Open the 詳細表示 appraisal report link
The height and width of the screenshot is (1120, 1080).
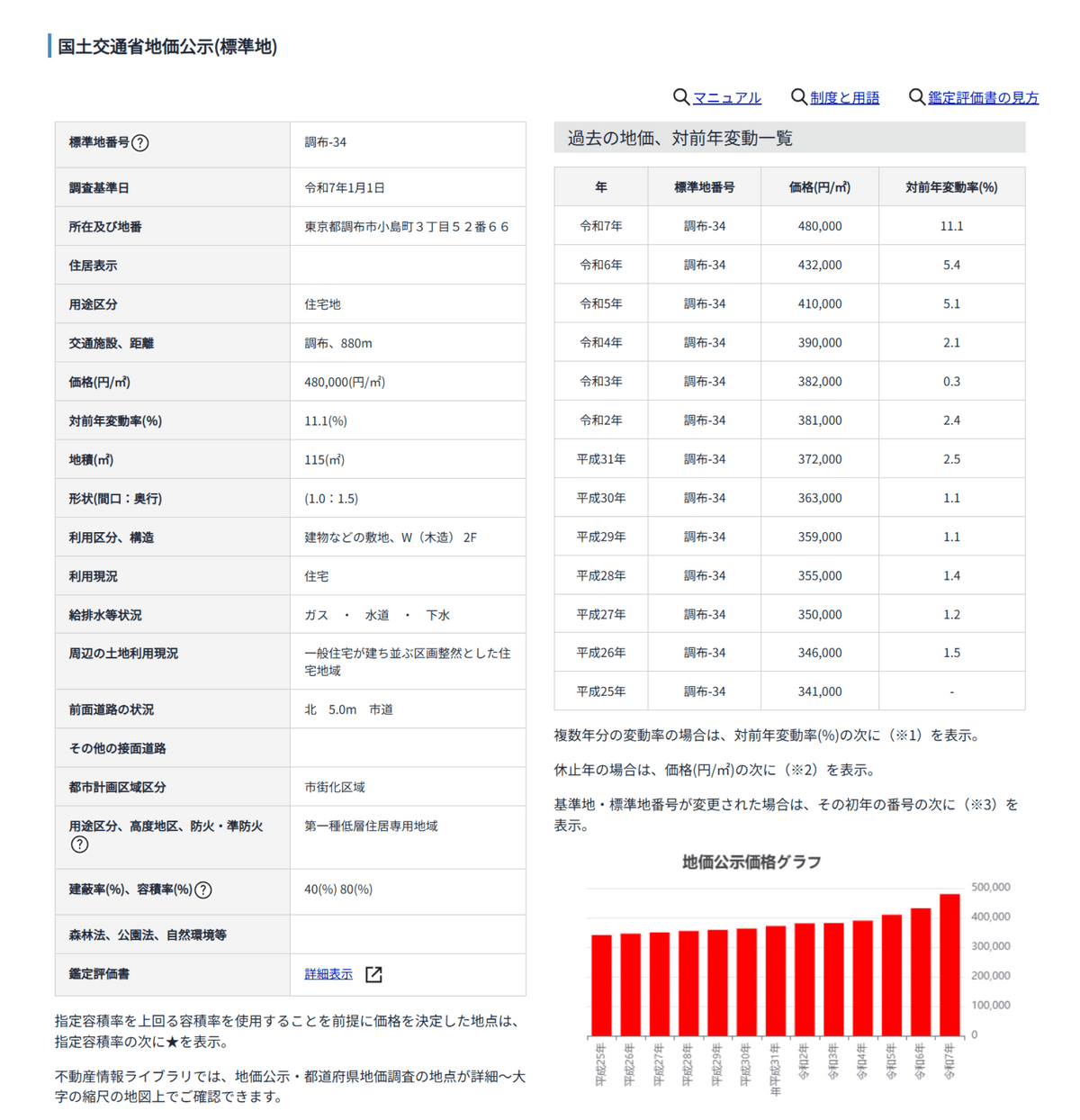coord(328,974)
